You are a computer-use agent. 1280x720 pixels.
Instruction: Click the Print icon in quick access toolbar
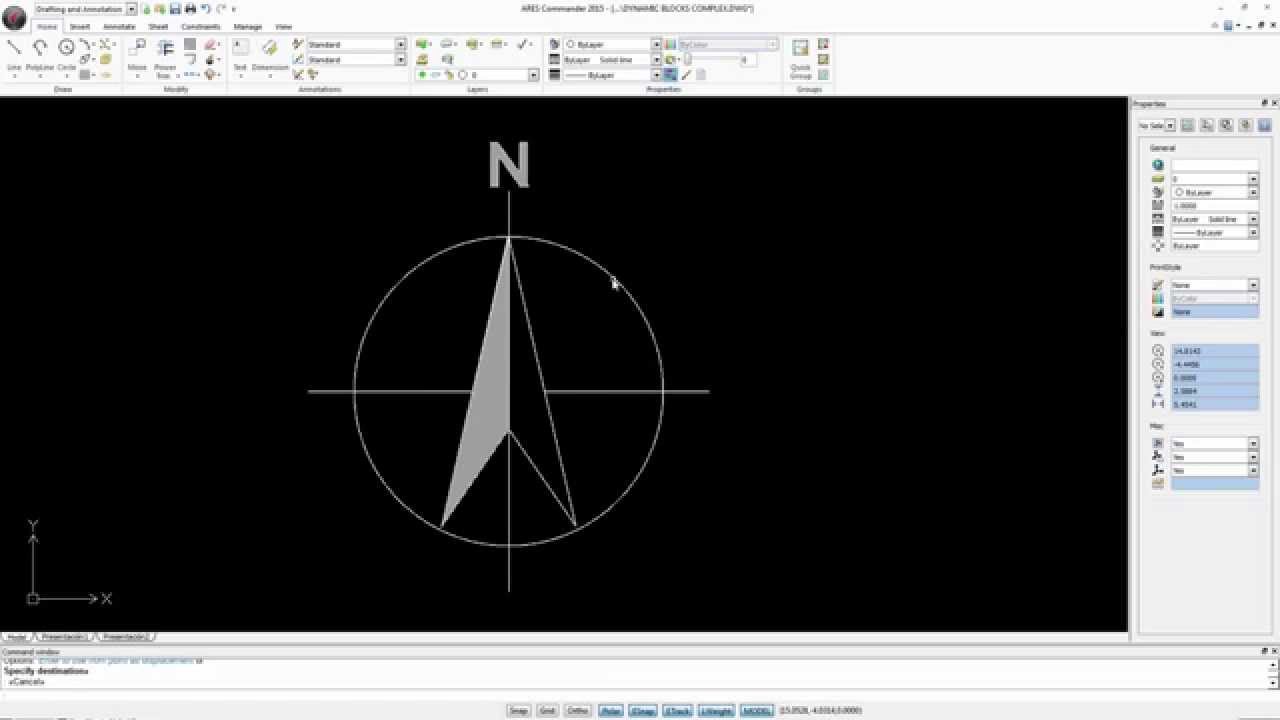point(190,9)
